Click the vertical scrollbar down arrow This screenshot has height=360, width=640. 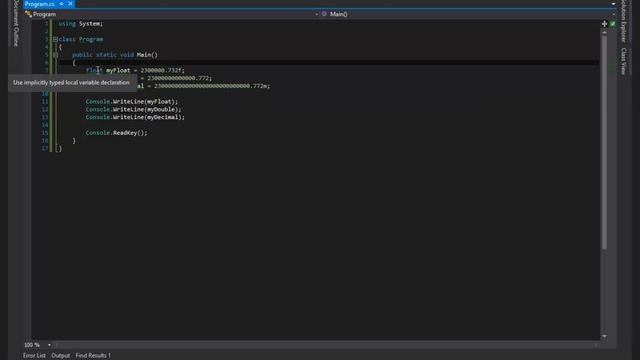[604, 336]
